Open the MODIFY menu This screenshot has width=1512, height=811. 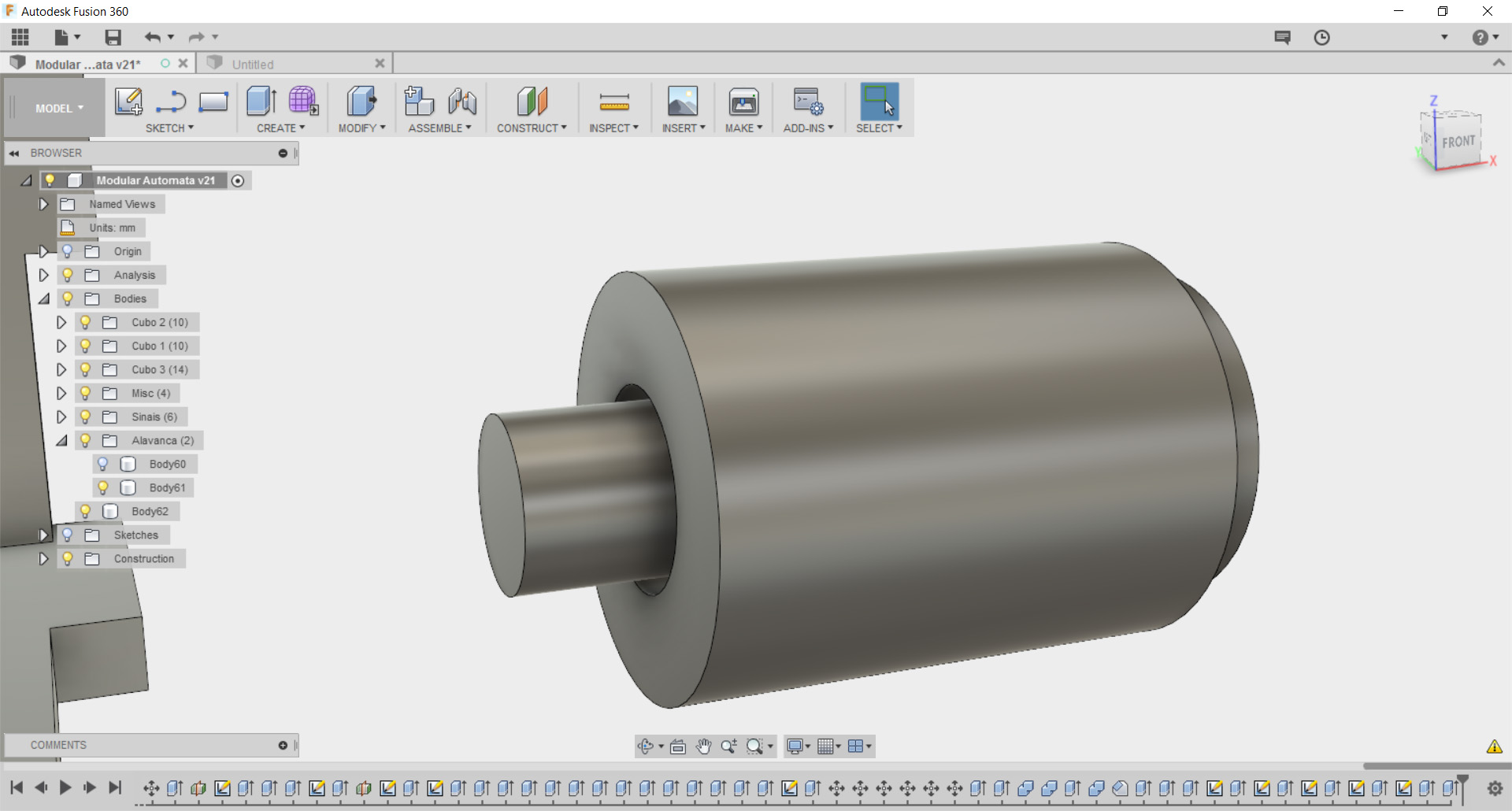point(361,128)
